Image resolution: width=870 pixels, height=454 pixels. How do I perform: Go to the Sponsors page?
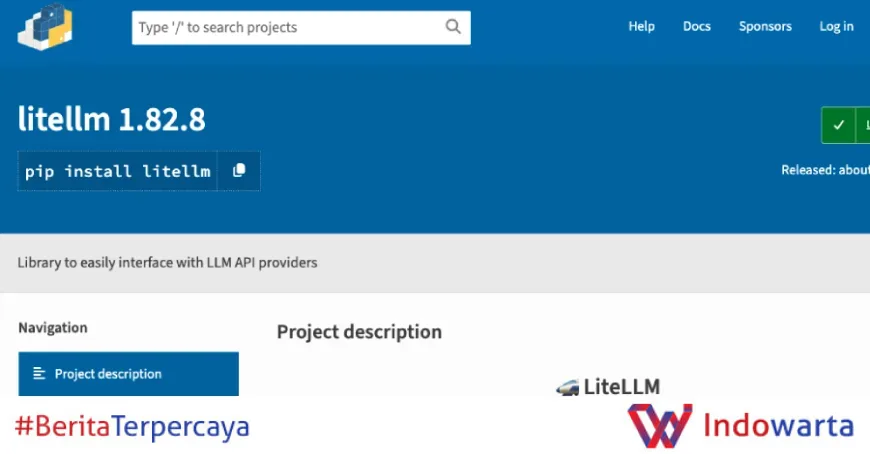click(x=765, y=26)
